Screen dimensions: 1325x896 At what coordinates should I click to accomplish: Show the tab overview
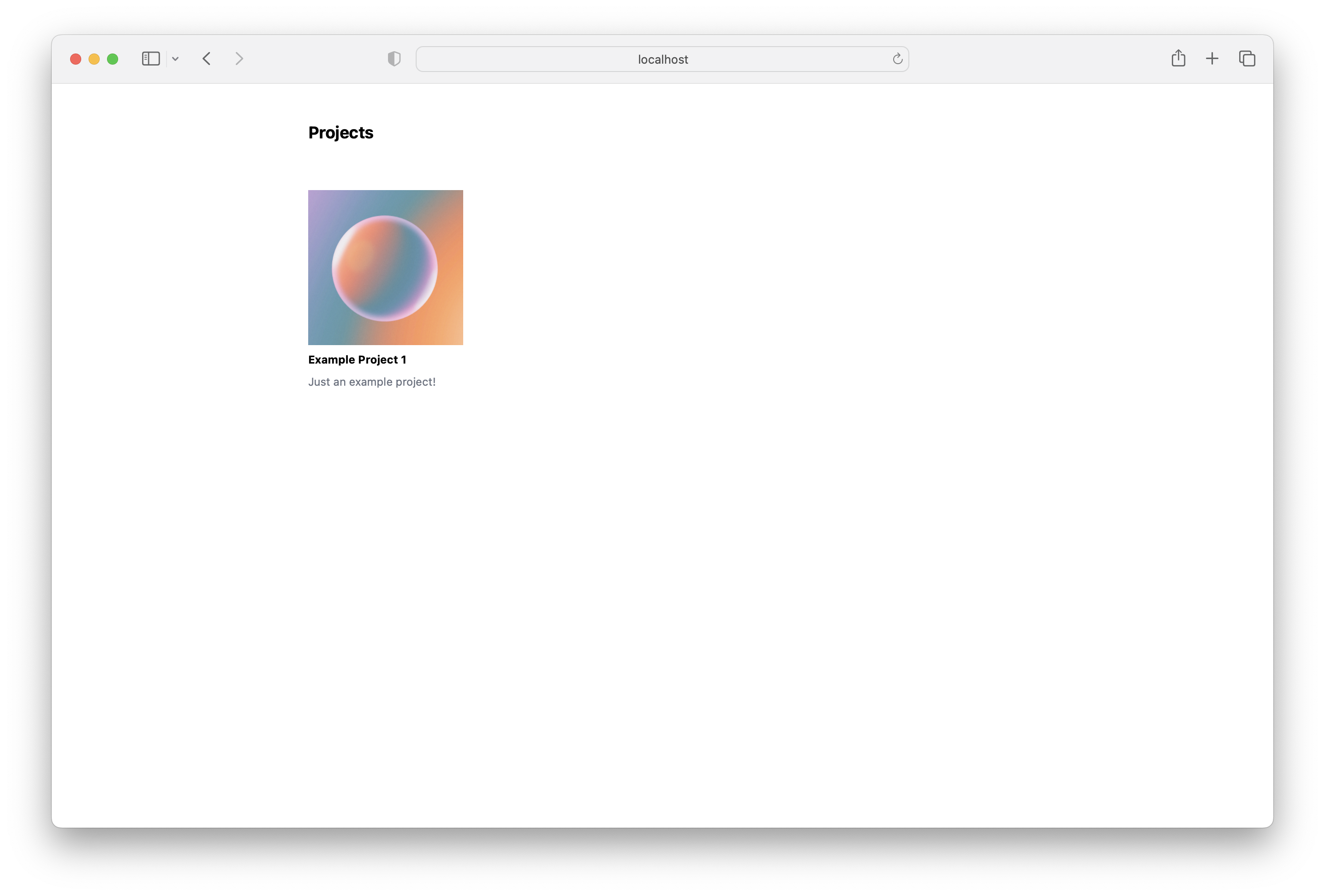pyautogui.click(x=1247, y=58)
